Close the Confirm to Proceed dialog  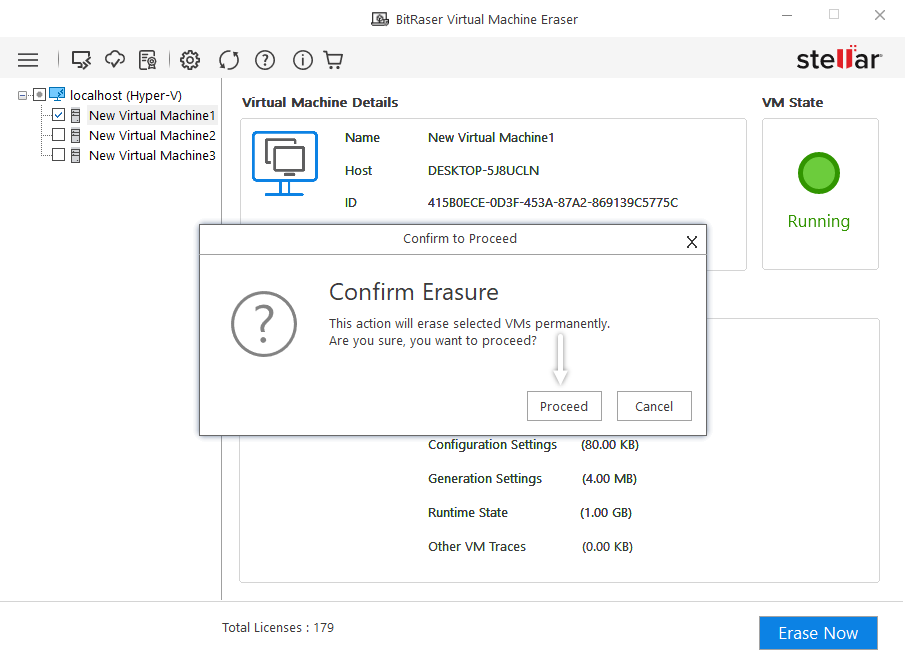click(692, 242)
